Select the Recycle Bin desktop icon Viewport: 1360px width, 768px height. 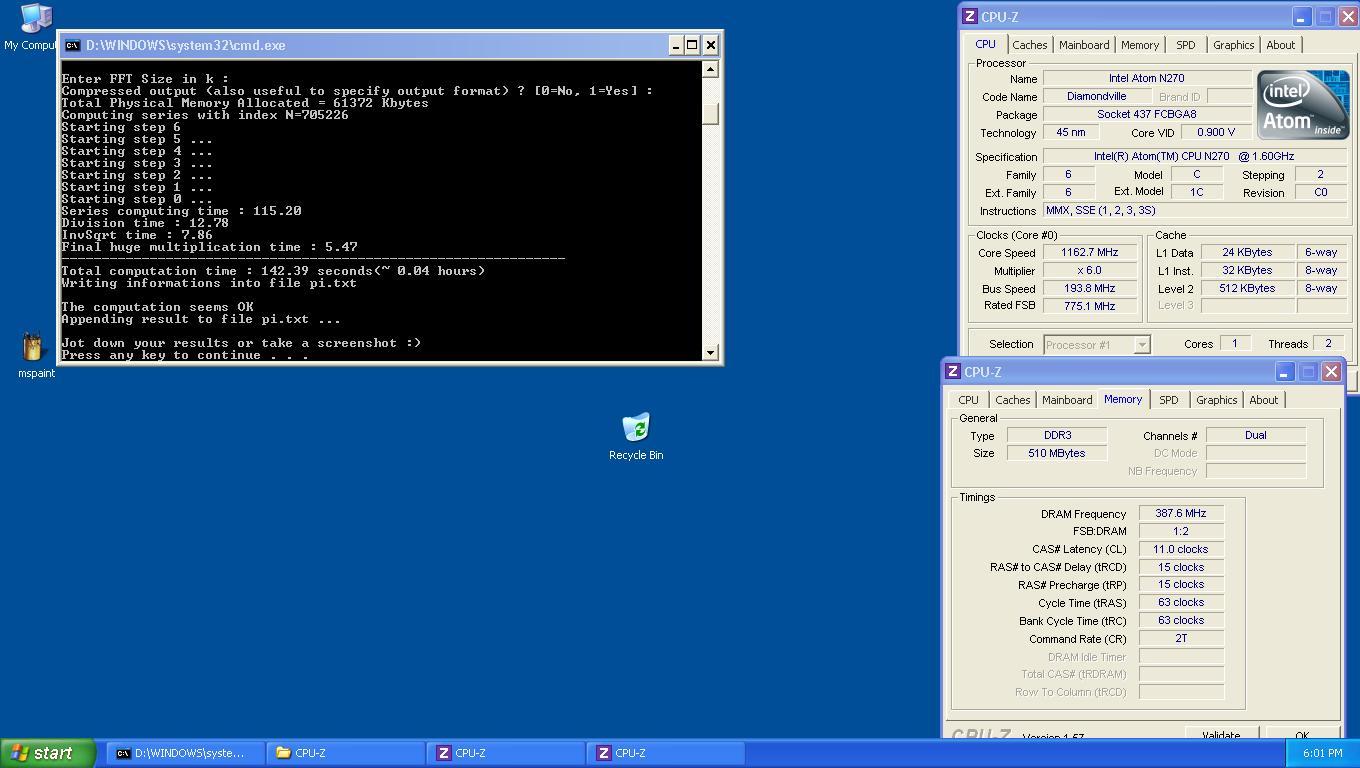[x=636, y=436]
